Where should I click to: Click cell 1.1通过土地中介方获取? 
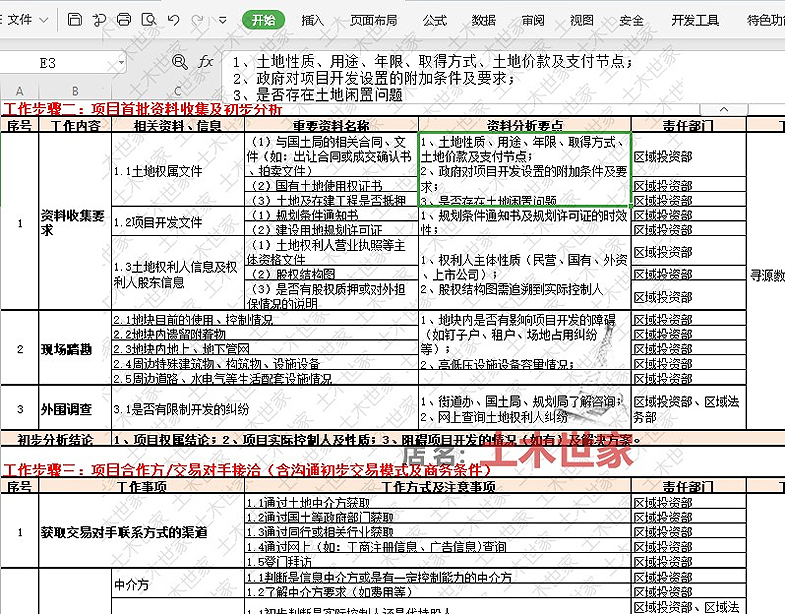click(x=438, y=502)
